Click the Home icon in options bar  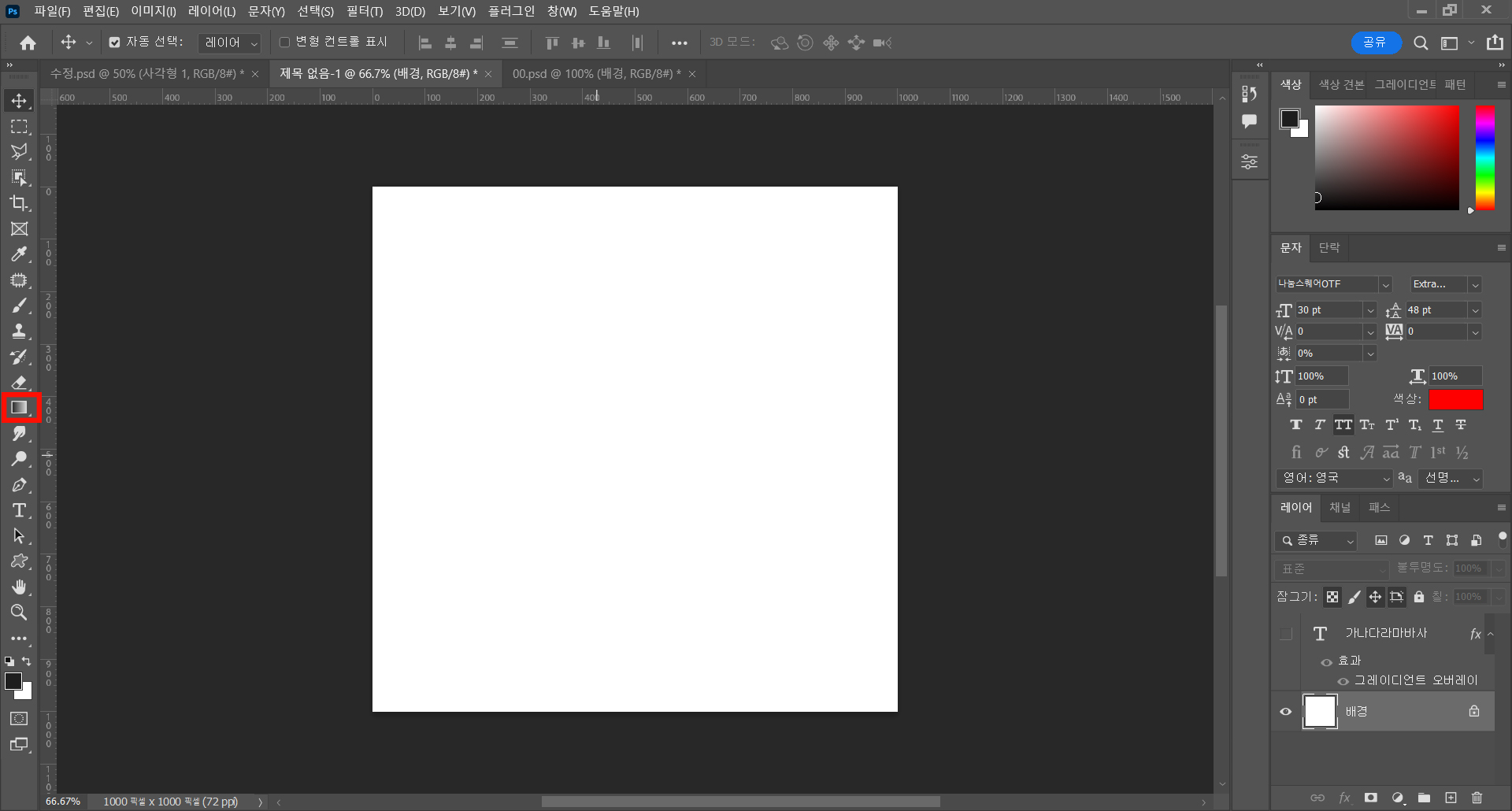28,43
